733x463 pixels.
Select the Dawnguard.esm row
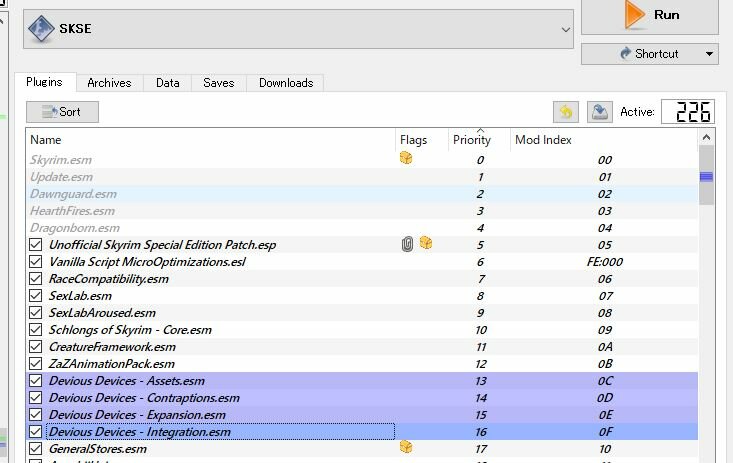coord(362,194)
